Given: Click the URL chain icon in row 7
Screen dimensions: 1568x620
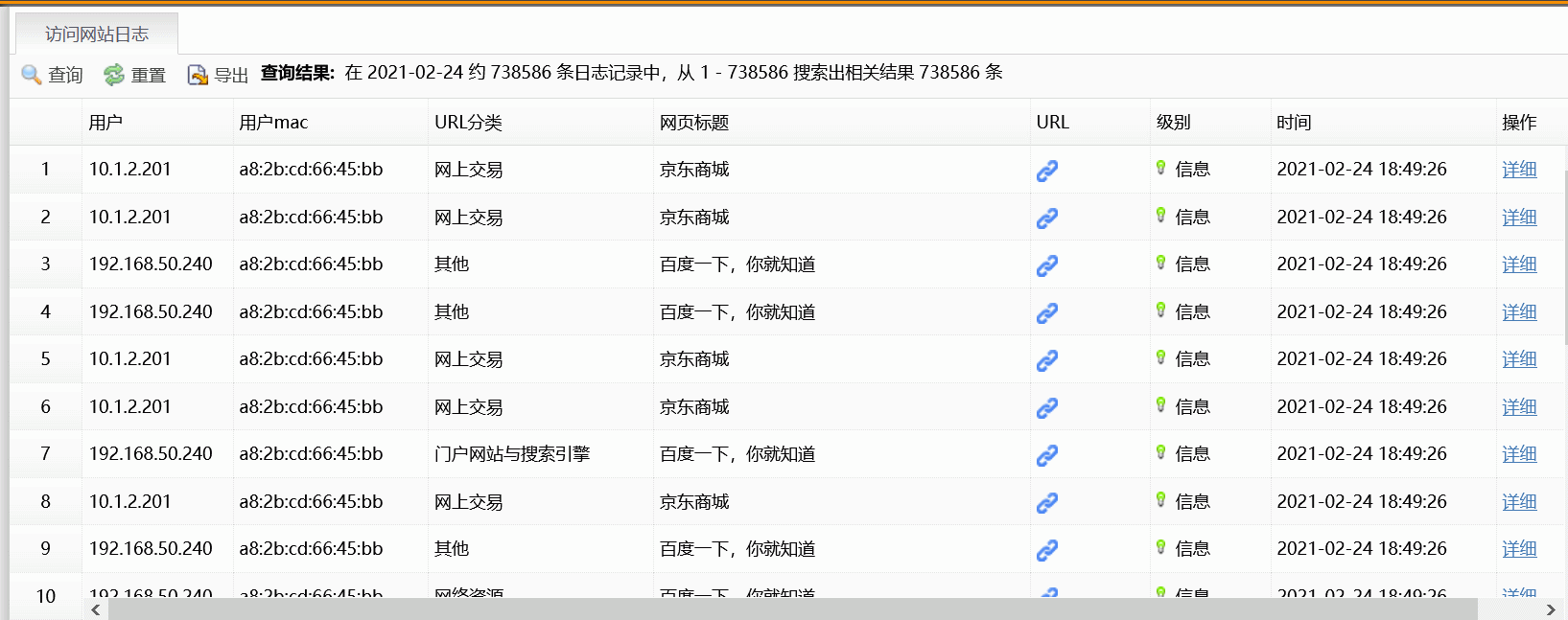Looking at the screenshot, I should tap(1047, 455).
